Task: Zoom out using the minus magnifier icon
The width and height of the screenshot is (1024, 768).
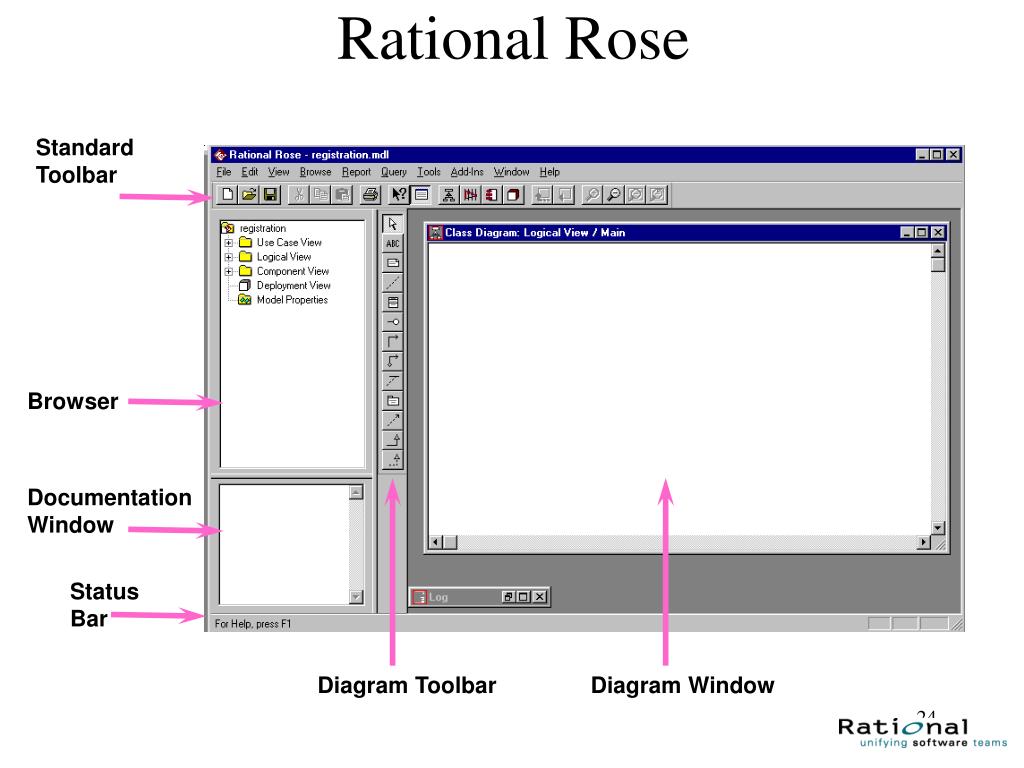Action: click(x=613, y=195)
